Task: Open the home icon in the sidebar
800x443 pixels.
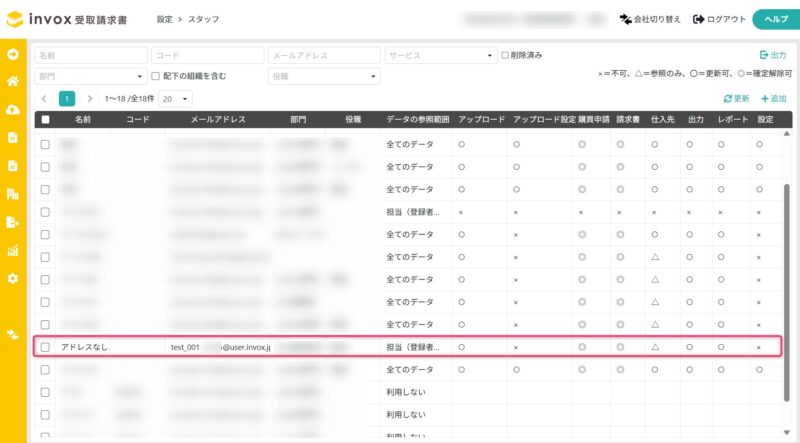Action: click(x=13, y=81)
